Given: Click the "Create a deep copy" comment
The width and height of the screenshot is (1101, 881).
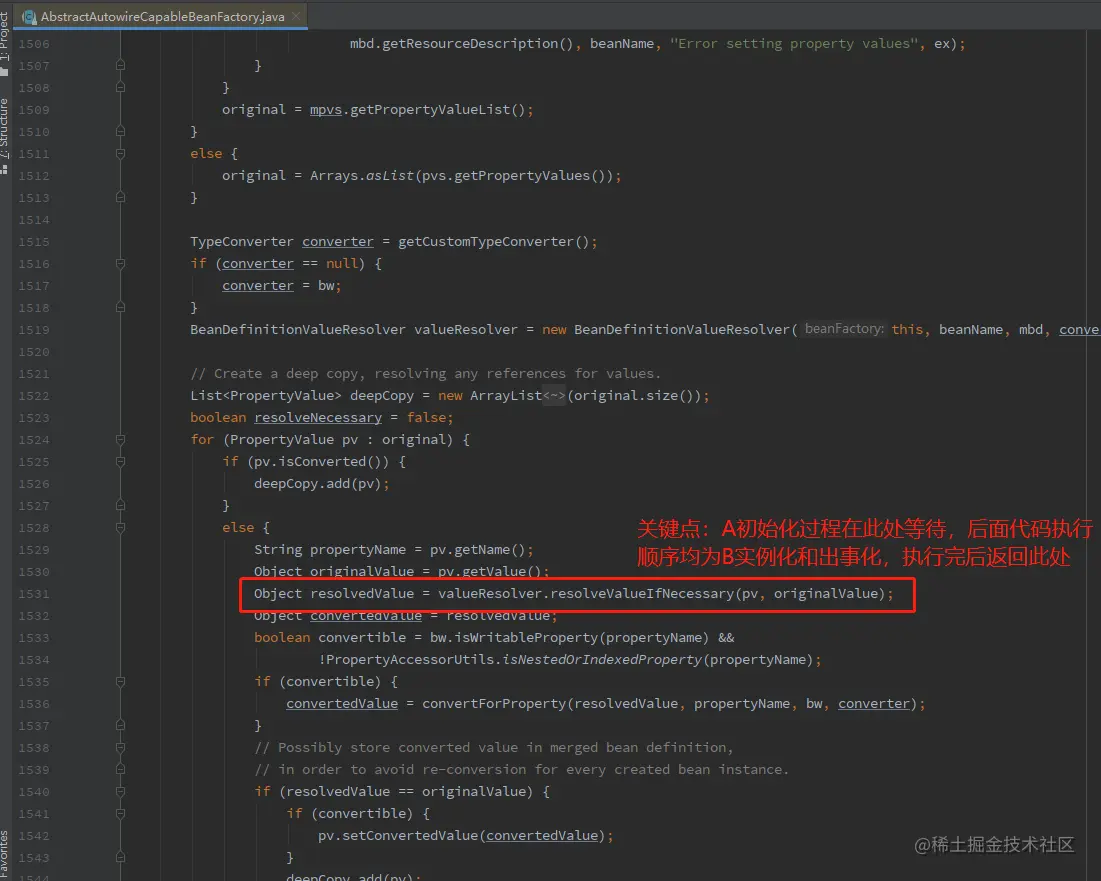Looking at the screenshot, I should 426,373.
